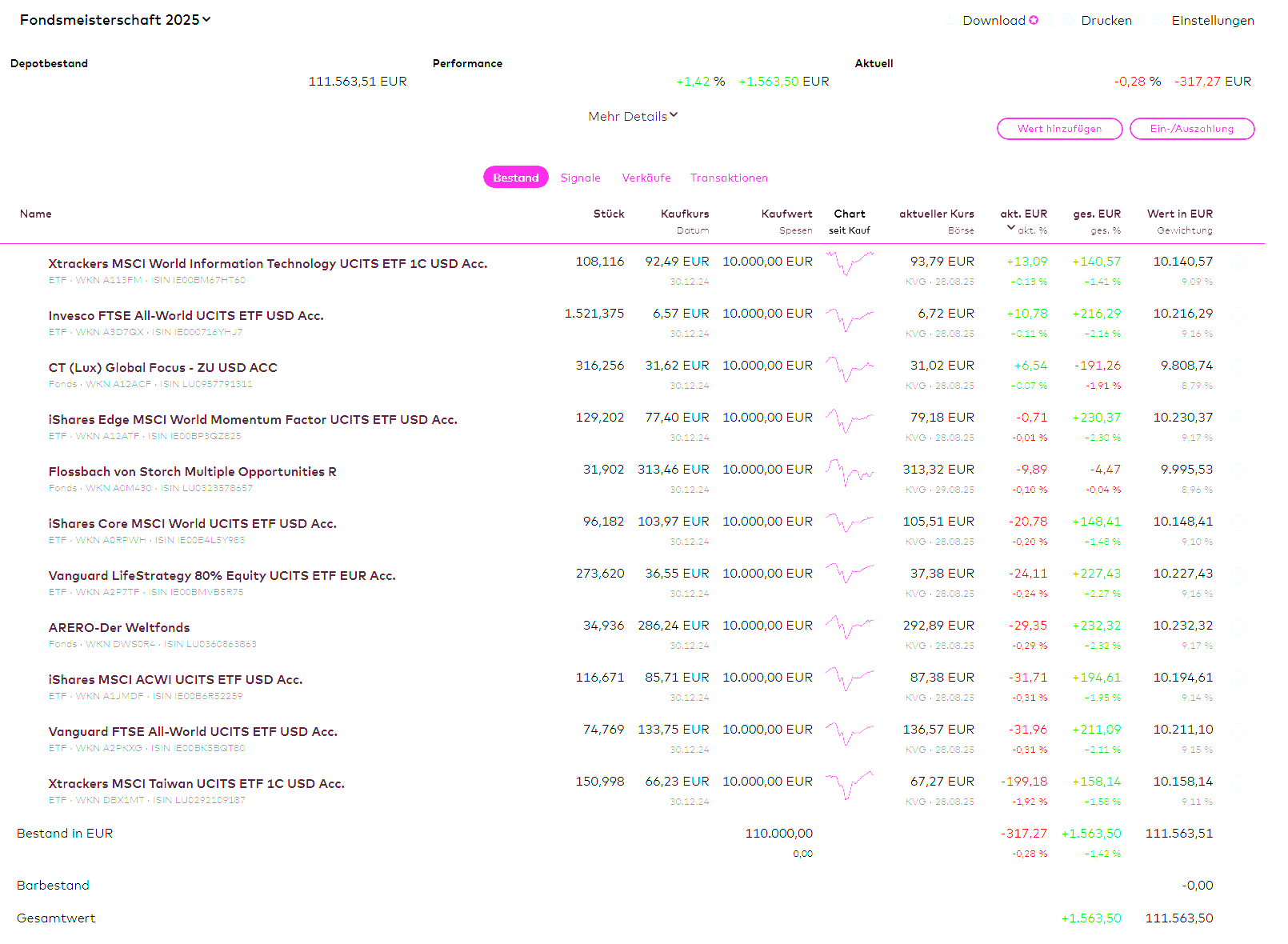Switch to the Signale tab
Viewport: 1288px width, 944px height.
pos(580,178)
